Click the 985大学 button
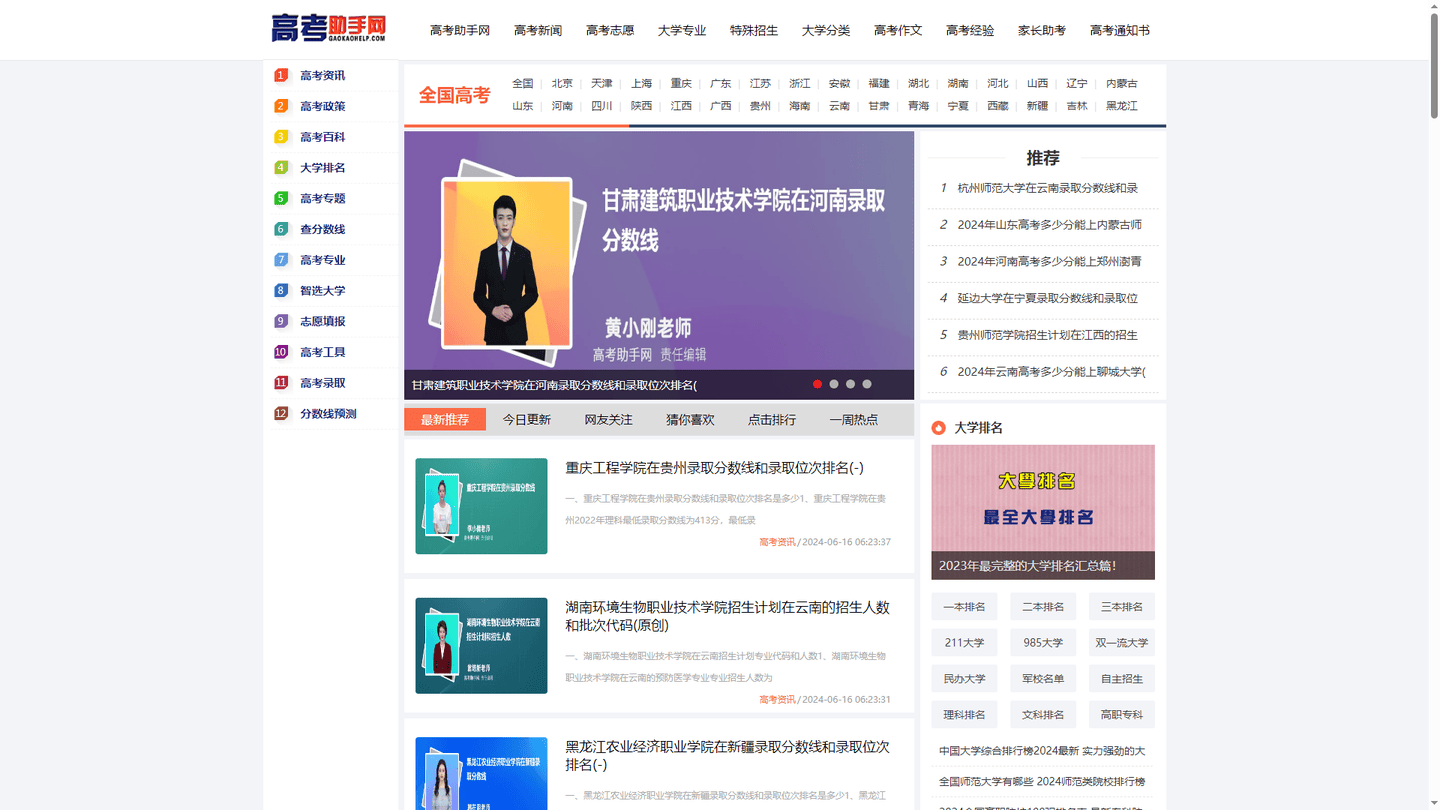 pyautogui.click(x=1043, y=643)
